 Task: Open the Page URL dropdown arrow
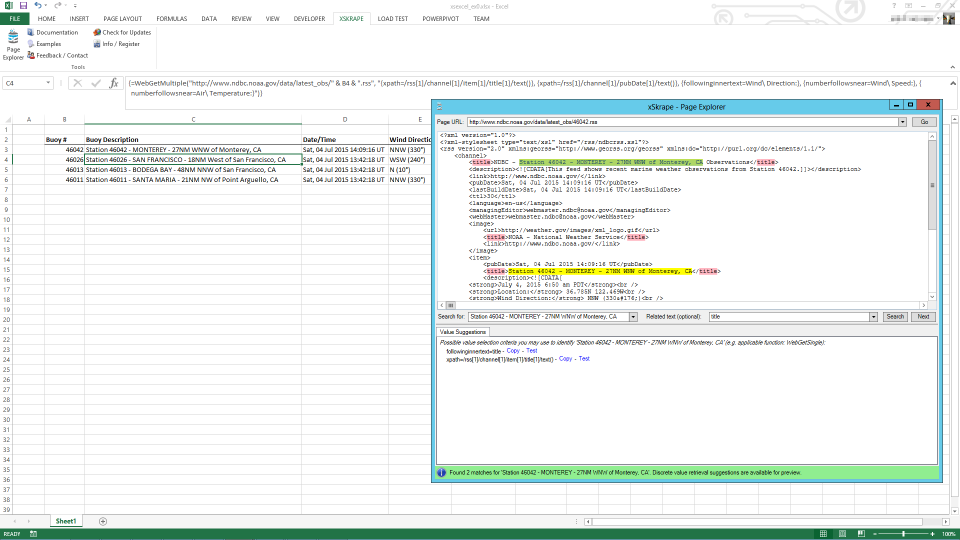point(902,122)
